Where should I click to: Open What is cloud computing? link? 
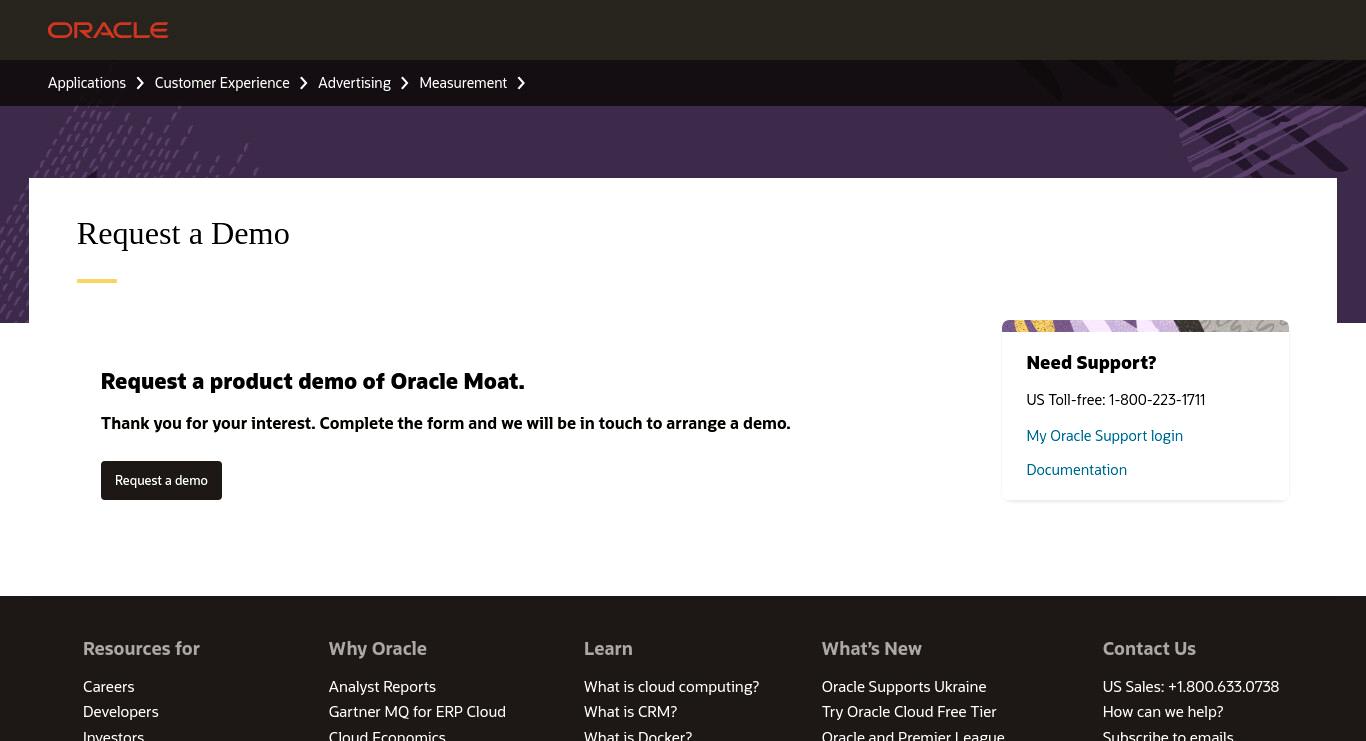(671, 686)
